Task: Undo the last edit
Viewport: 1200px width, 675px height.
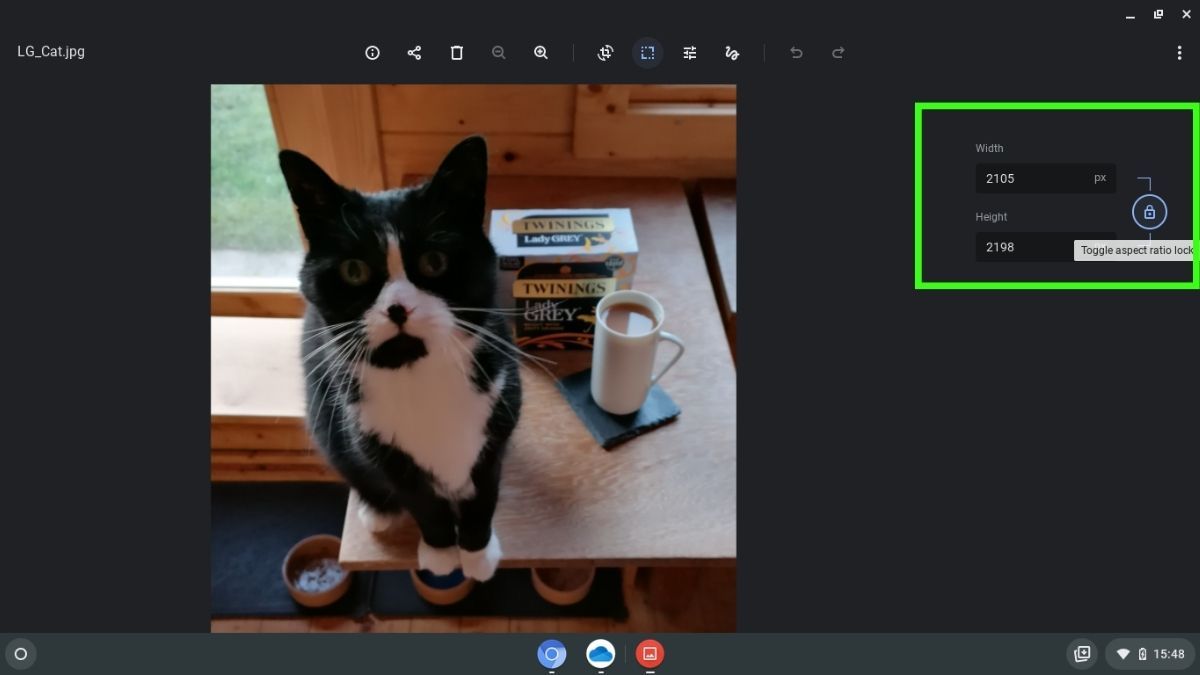Action: click(796, 52)
